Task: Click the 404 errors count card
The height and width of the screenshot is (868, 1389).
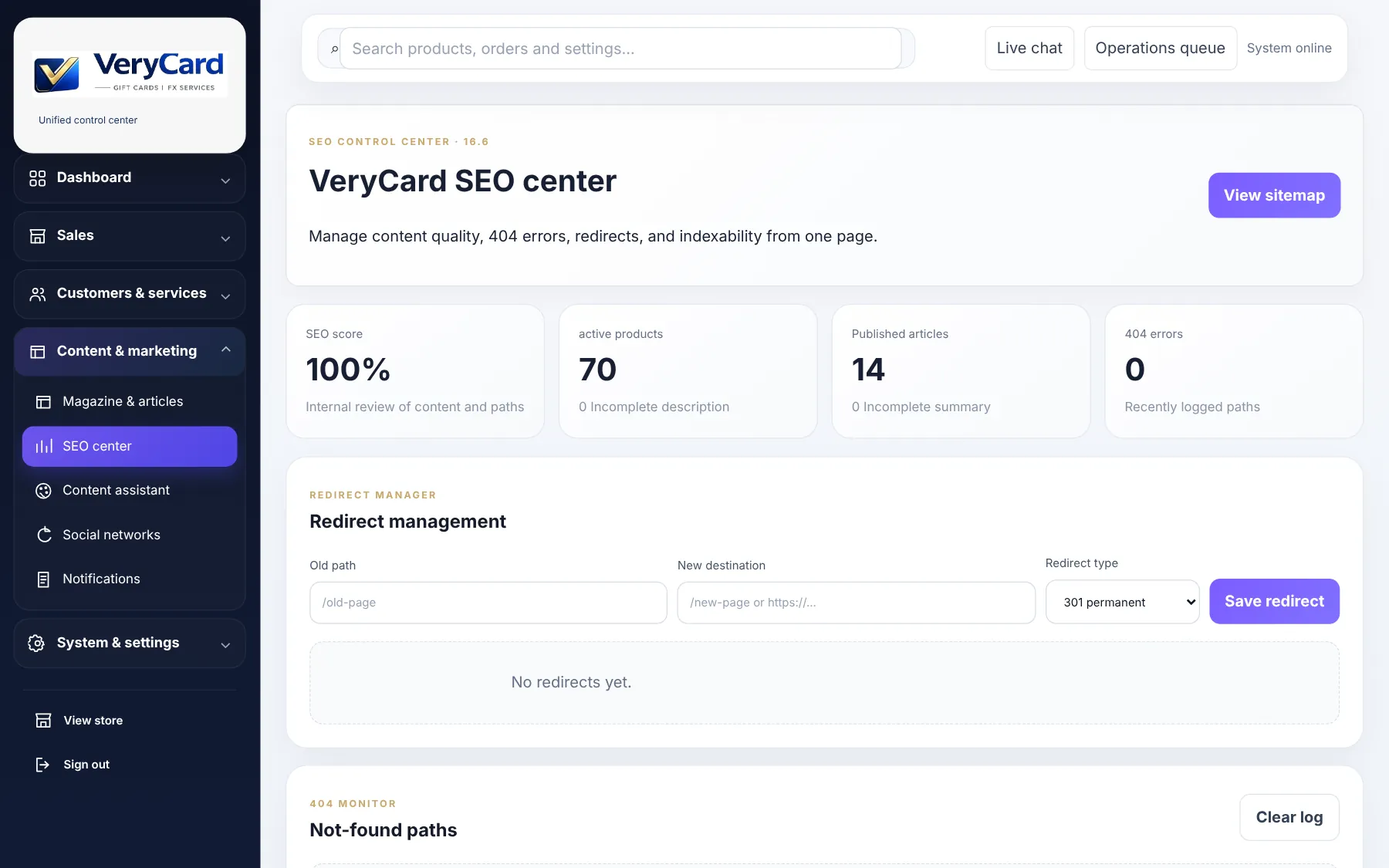Action: point(1233,371)
